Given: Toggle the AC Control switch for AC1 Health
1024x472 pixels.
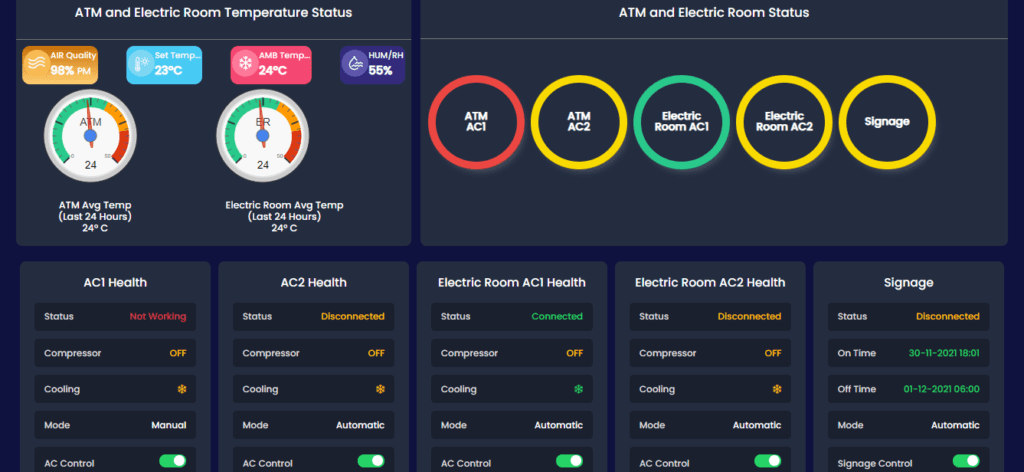Looking at the screenshot, I should point(173,461).
